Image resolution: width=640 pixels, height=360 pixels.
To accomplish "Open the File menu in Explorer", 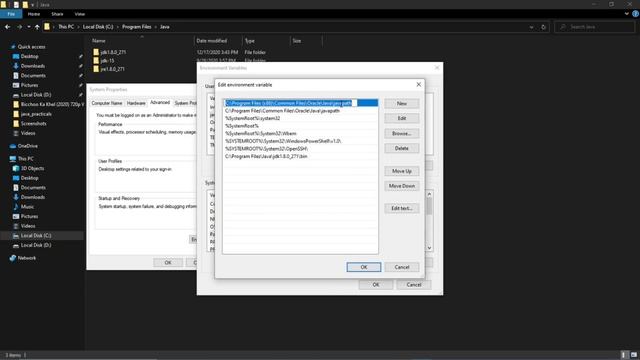I will (x=11, y=14).
